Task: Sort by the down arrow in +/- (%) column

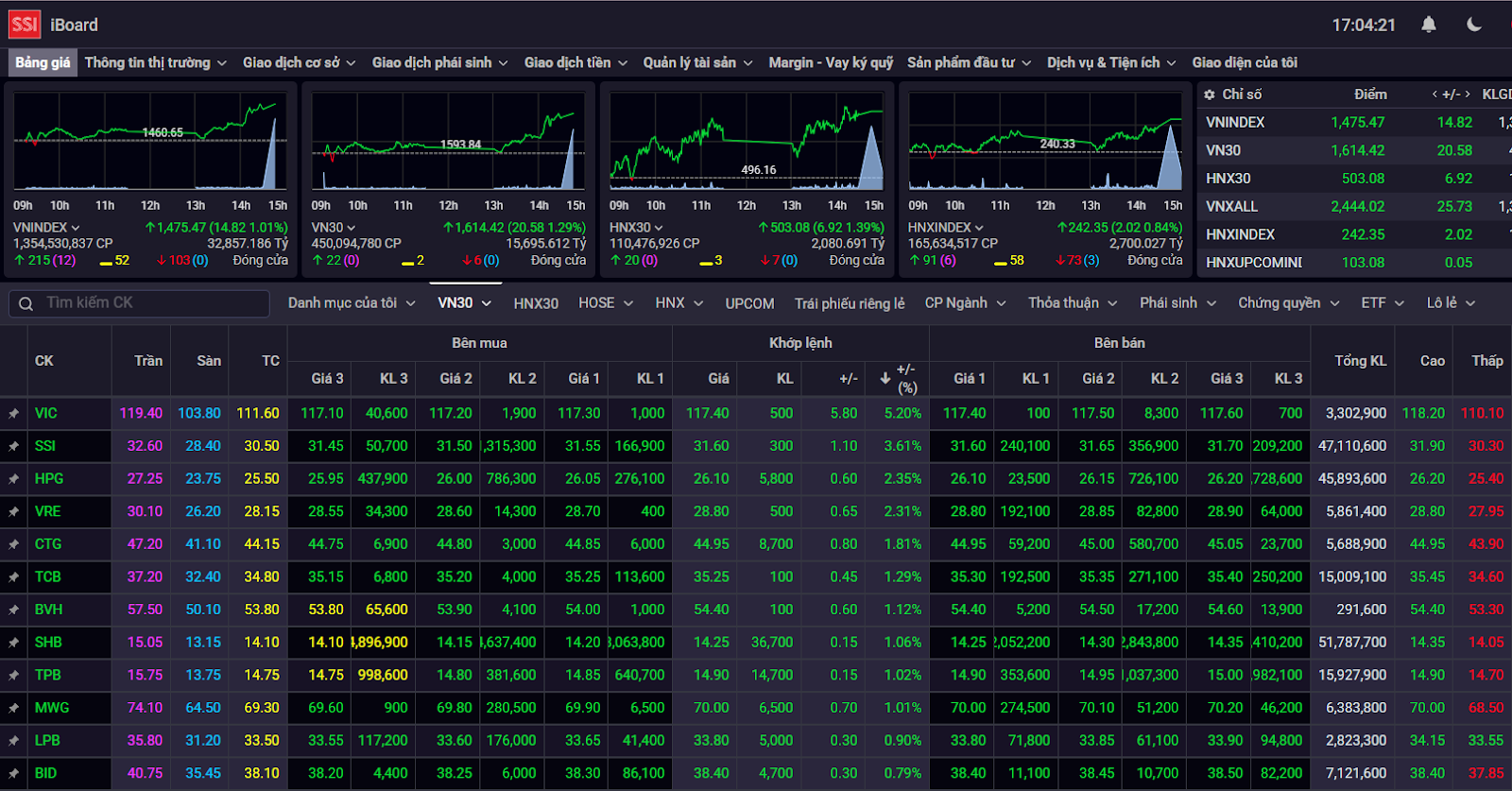Action: (885, 378)
